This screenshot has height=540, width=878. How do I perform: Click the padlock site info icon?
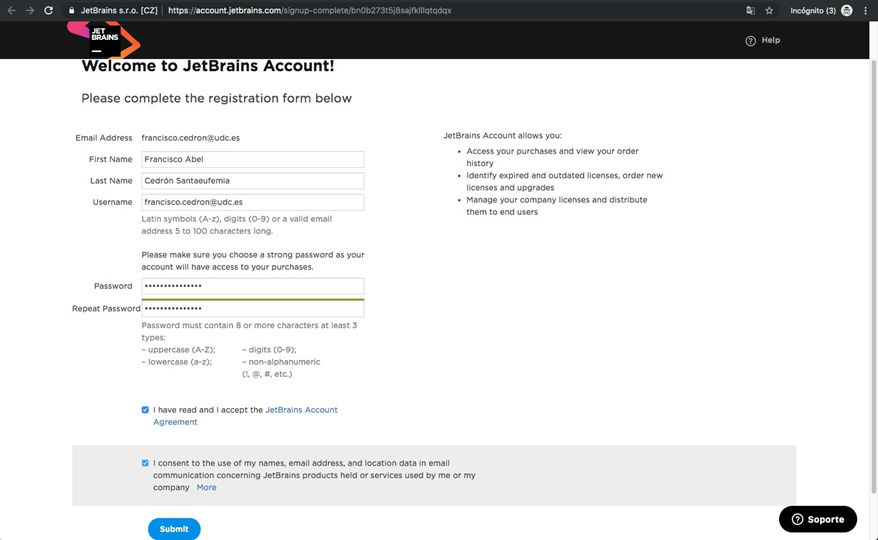[71, 10]
